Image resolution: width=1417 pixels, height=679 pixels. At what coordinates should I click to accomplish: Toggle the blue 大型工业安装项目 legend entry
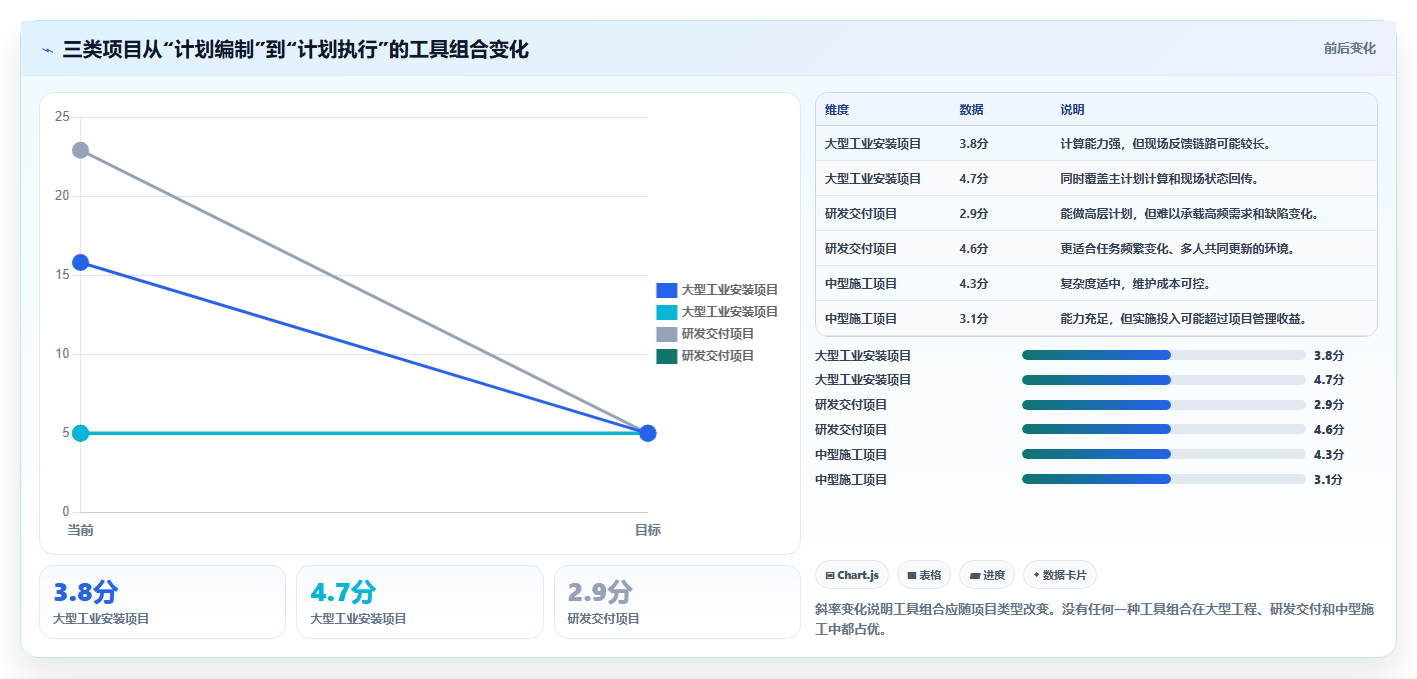click(717, 290)
